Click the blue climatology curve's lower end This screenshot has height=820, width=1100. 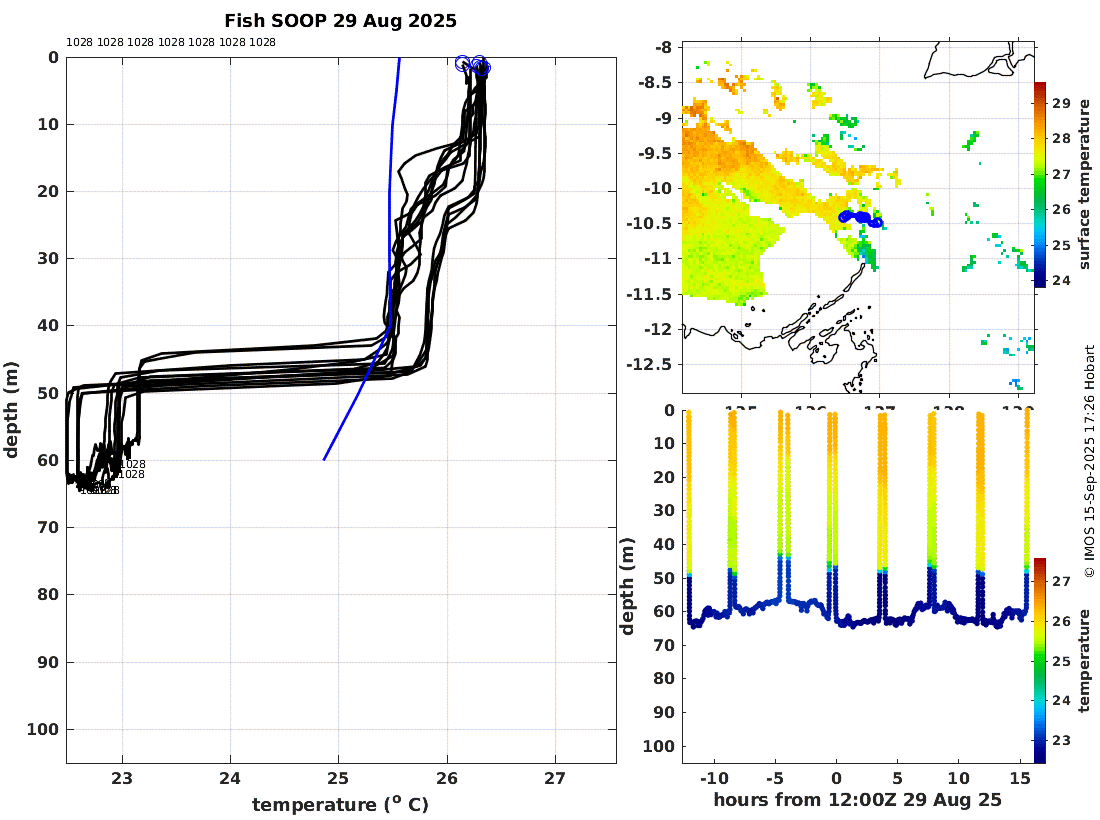325,459
